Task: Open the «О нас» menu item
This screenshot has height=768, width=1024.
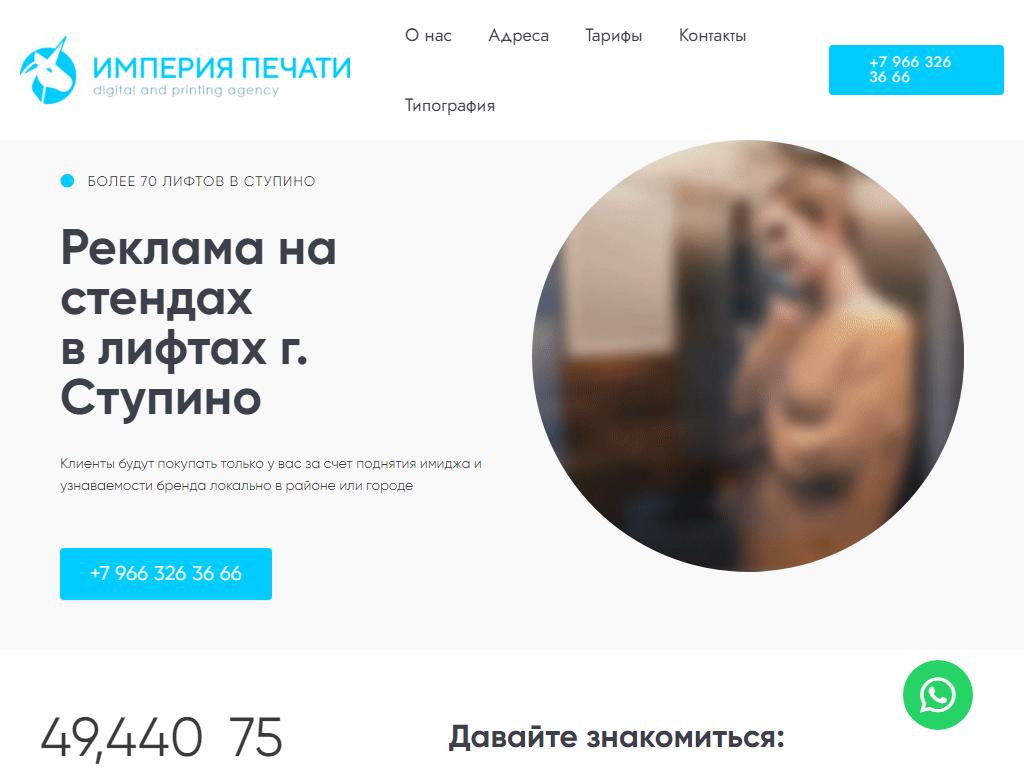Action: click(428, 35)
